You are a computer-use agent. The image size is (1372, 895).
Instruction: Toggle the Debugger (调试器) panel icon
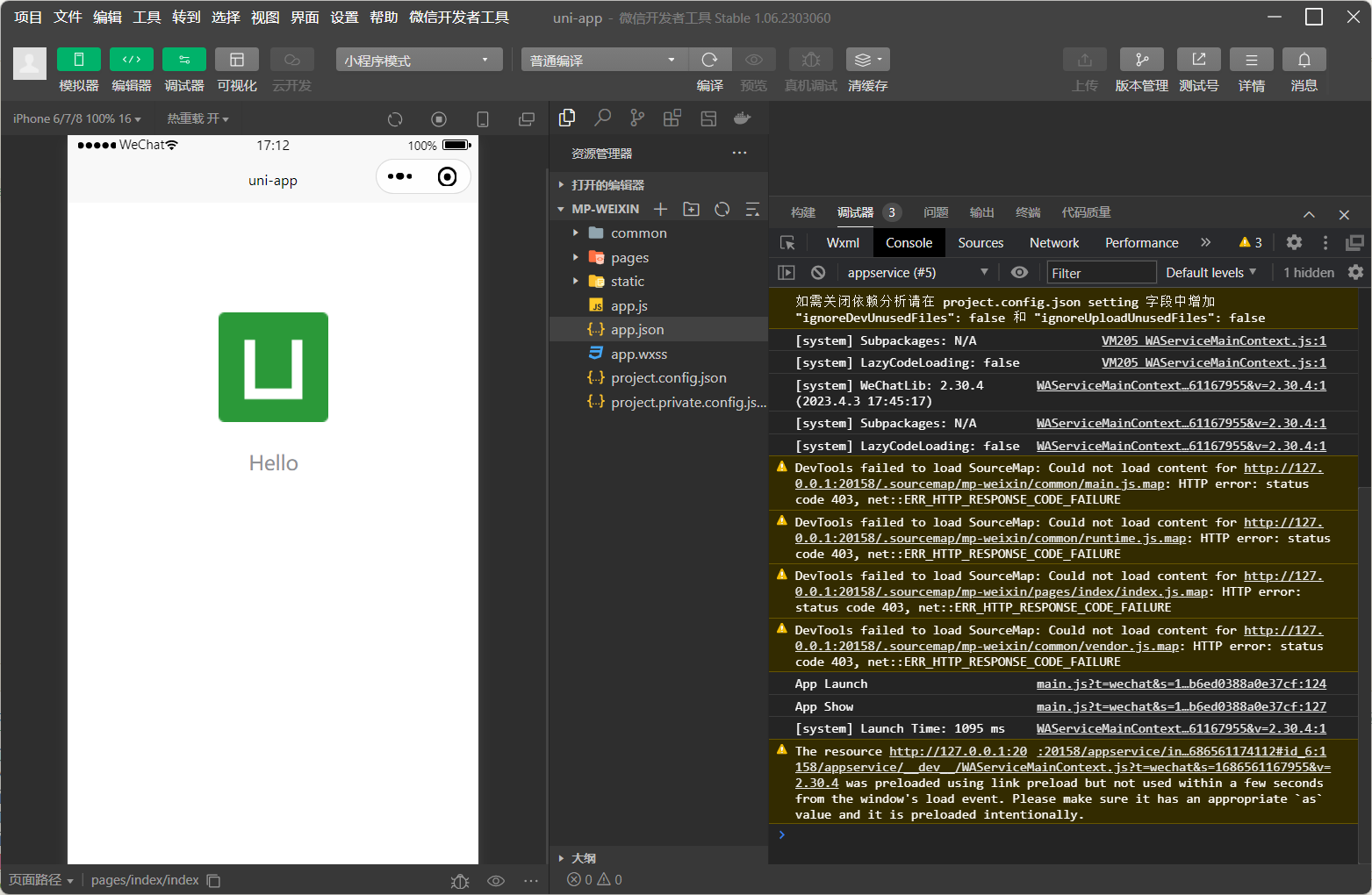pos(183,60)
